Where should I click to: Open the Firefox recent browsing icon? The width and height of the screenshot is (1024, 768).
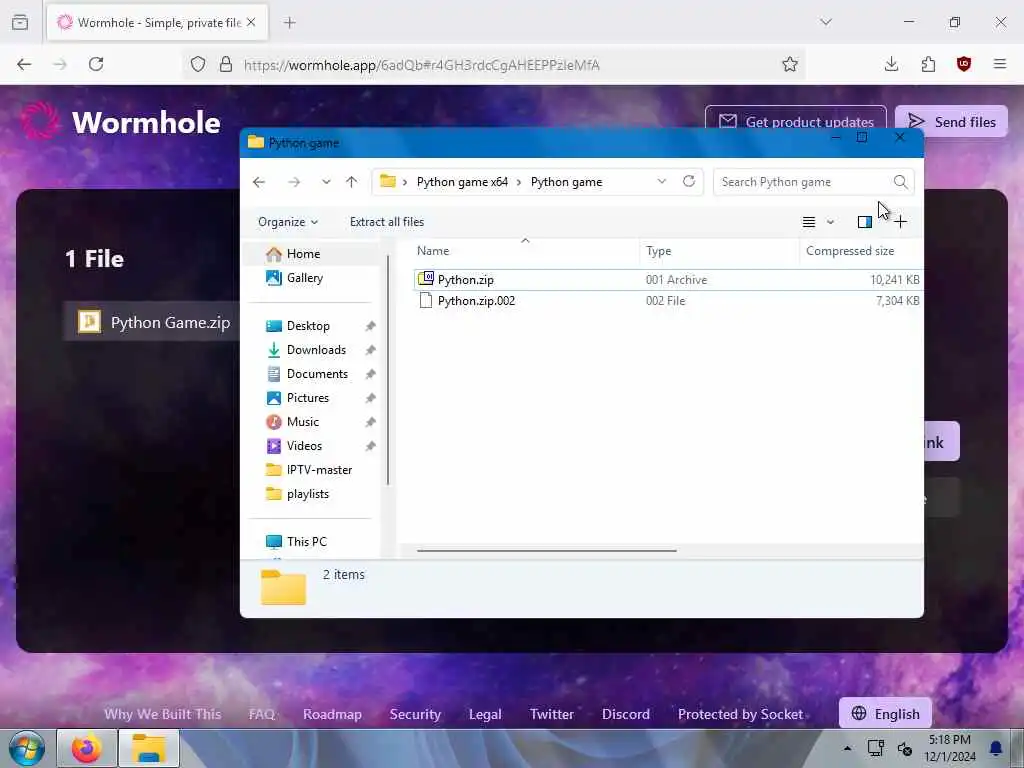20,22
